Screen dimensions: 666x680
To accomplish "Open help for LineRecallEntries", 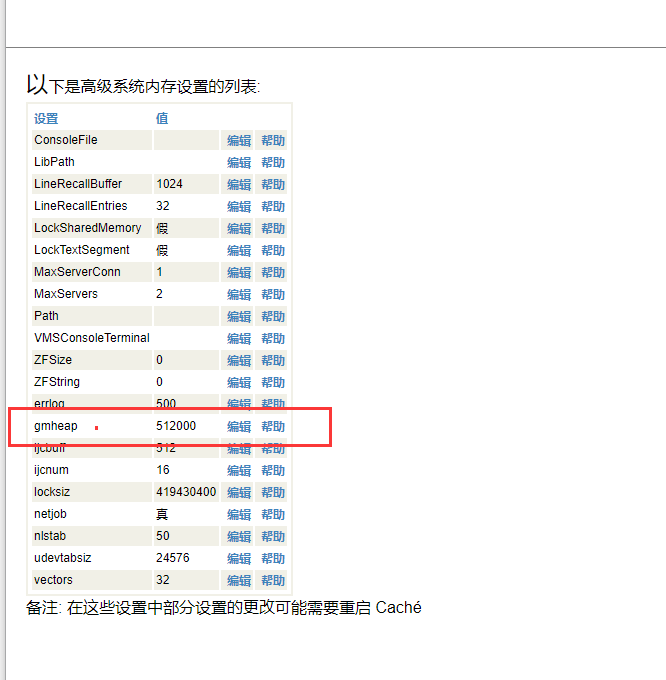I will click(x=273, y=207).
